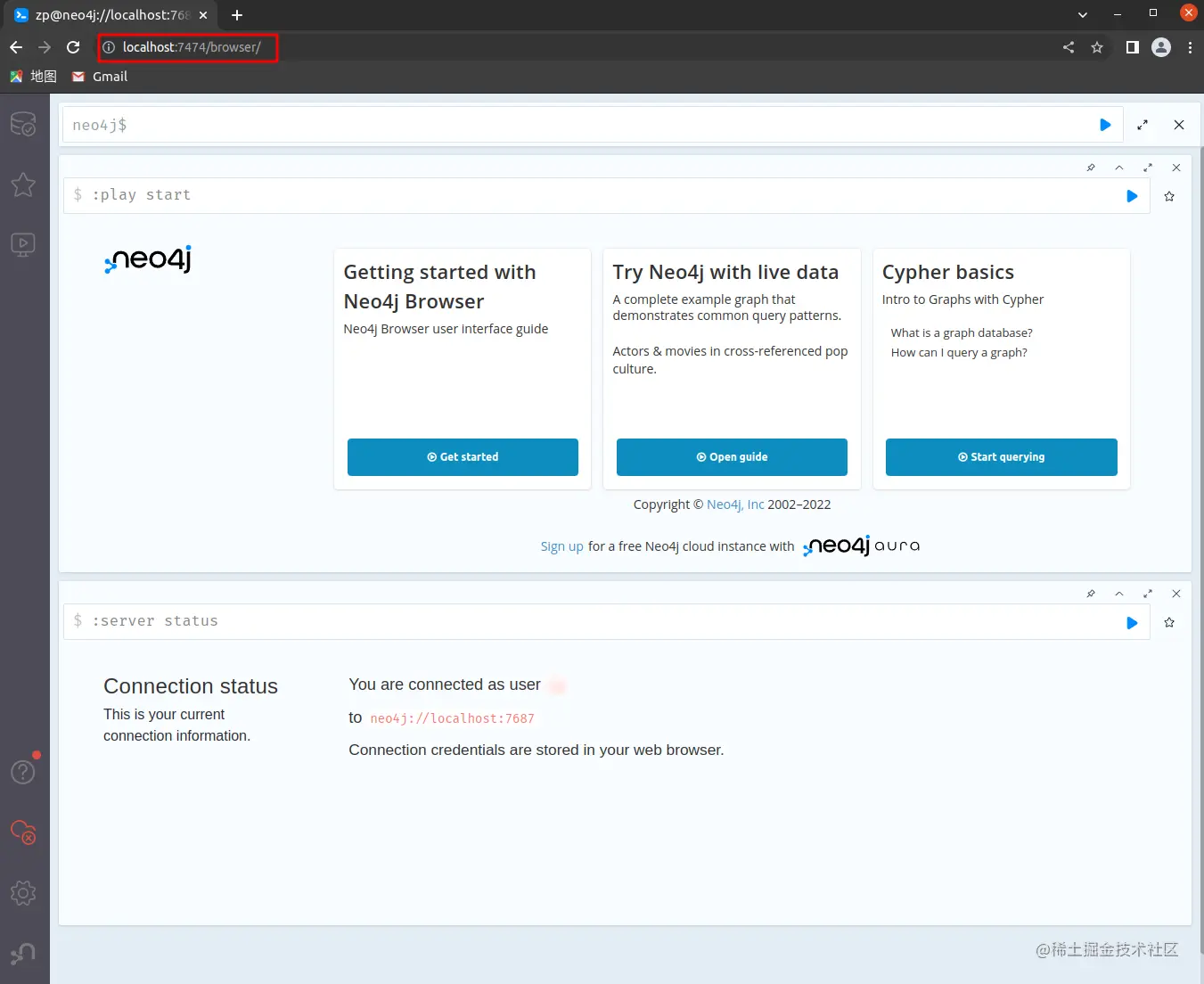
Task: Open Browser Settings gear in the sidebar
Action: pyautogui.click(x=23, y=893)
